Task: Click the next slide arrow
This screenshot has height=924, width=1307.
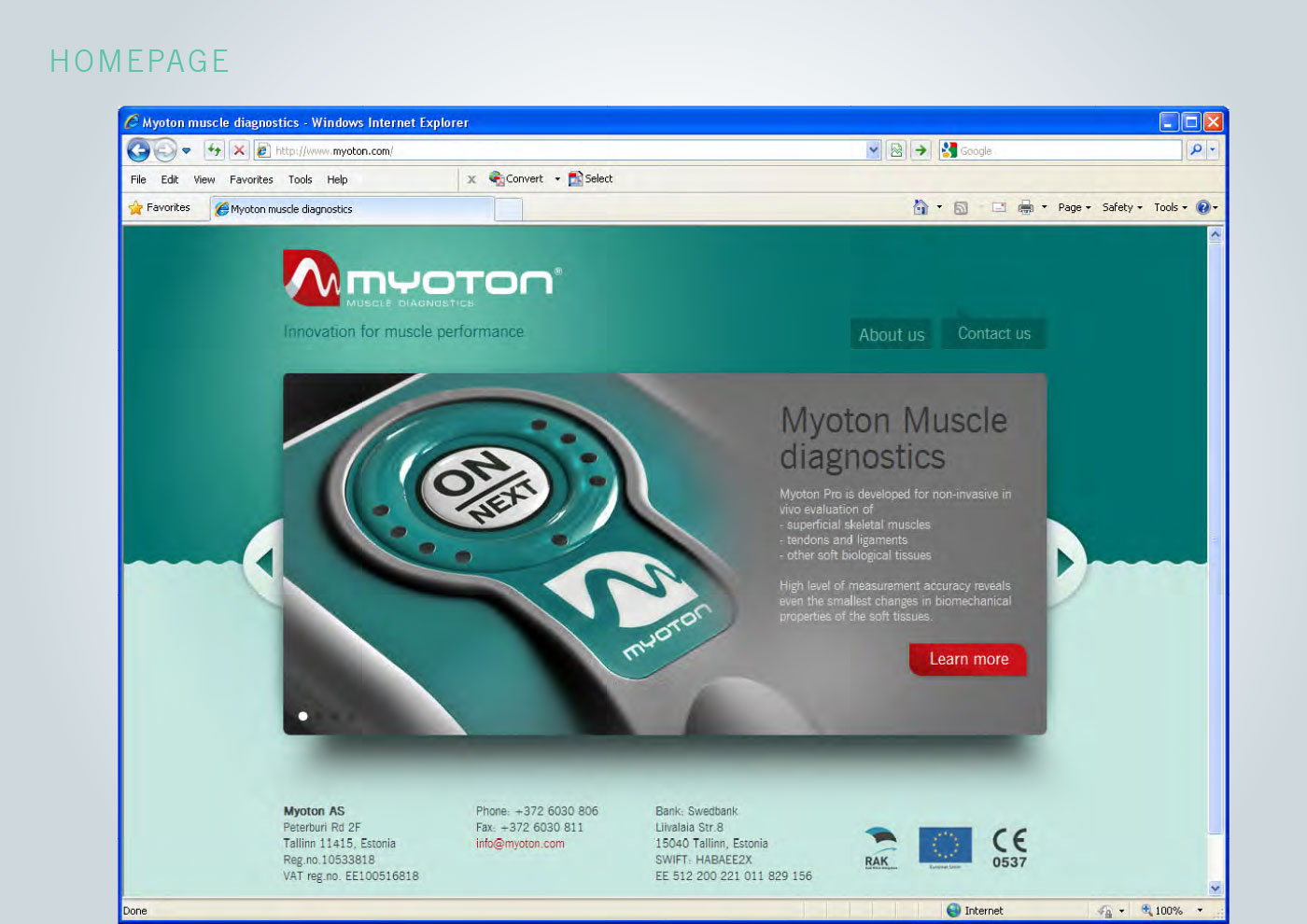Action: (1065, 562)
